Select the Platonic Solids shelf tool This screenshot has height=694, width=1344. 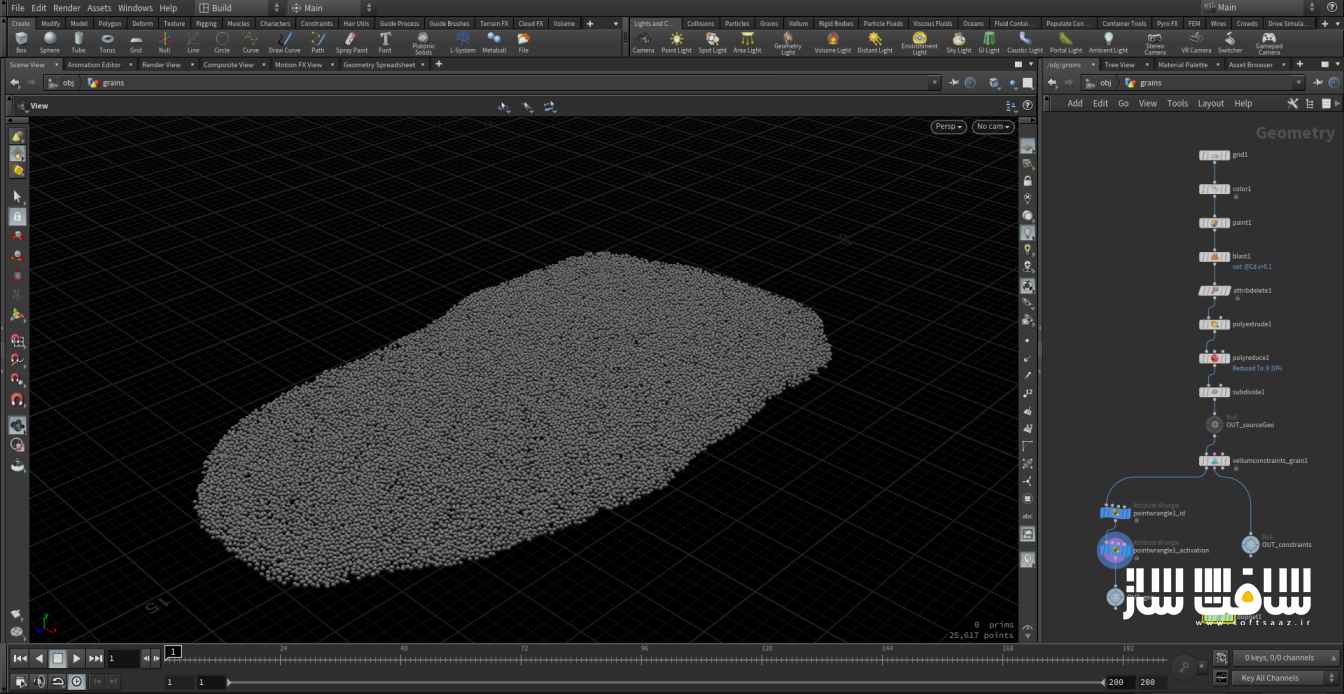click(423, 43)
